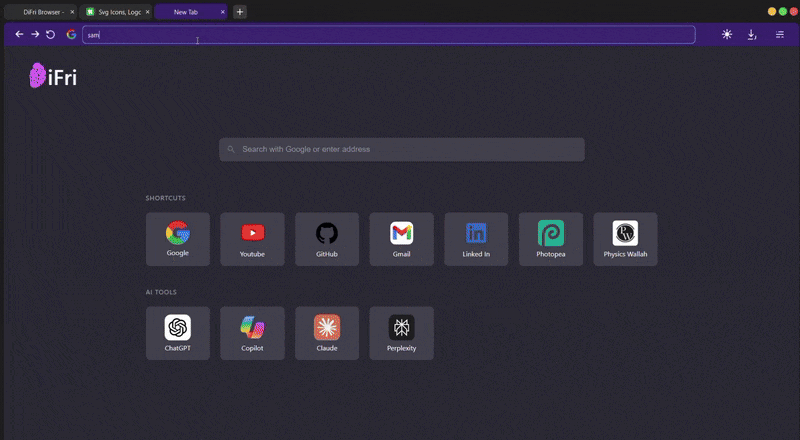Image resolution: width=800 pixels, height=440 pixels.
Task: Close the Svg Icons tab
Action: 147,12
